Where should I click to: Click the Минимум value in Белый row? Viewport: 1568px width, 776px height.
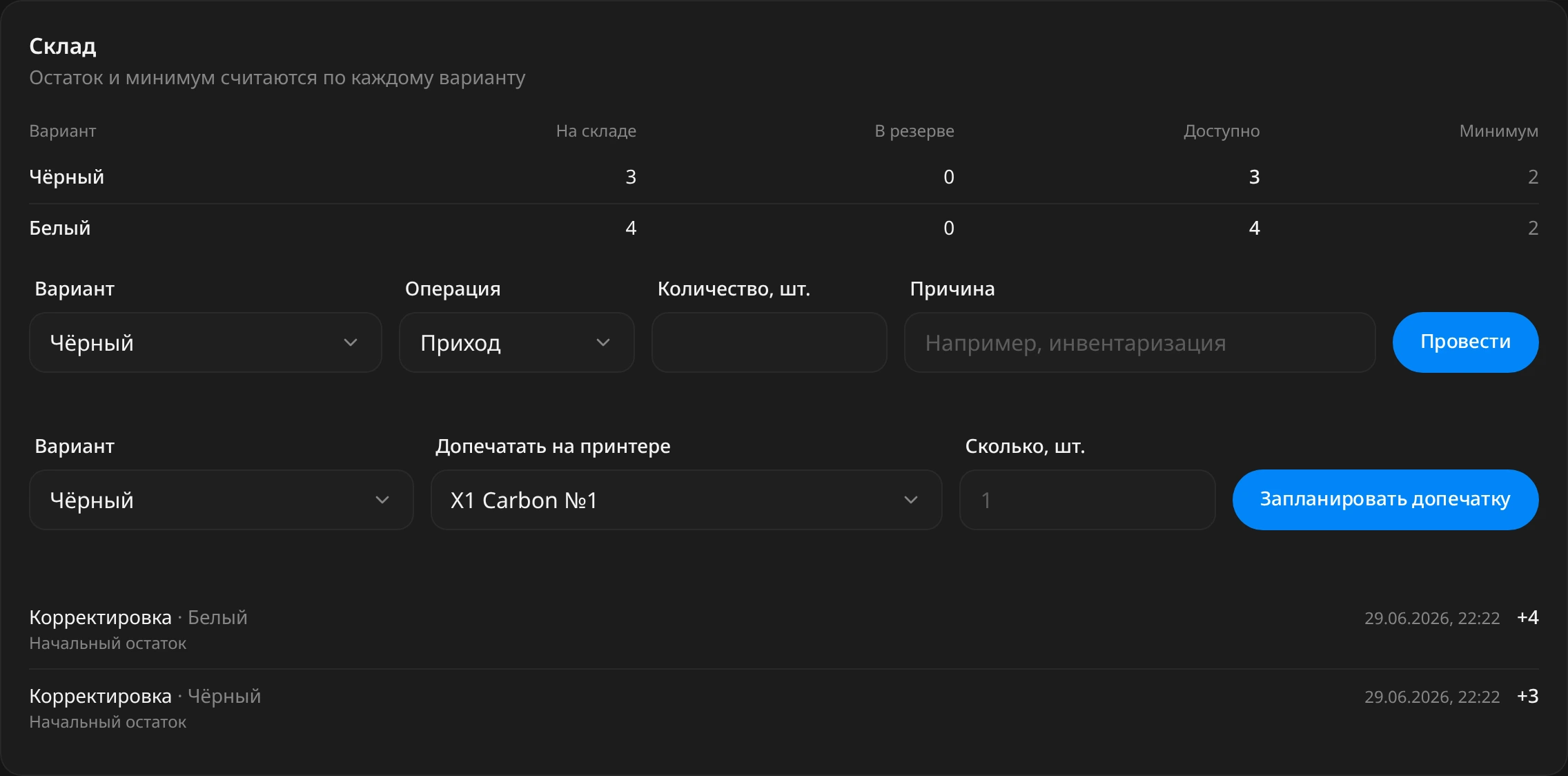pos(1533,229)
